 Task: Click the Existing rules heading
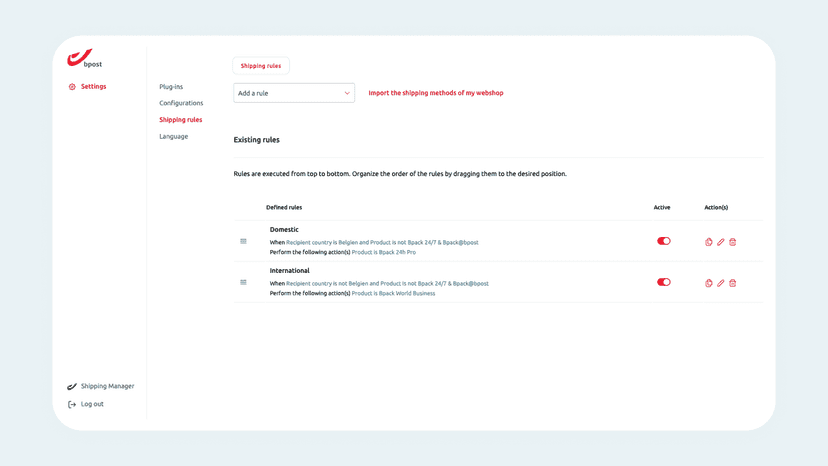(x=257, y=140)
